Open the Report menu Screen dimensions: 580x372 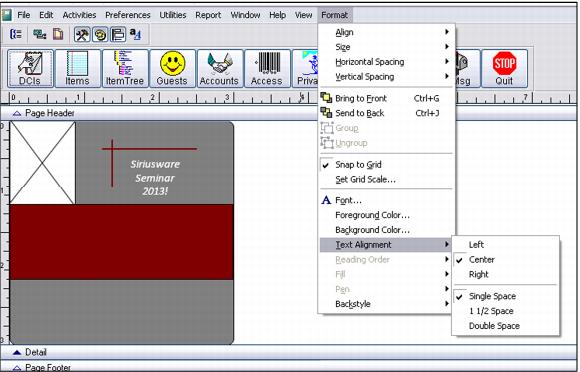pyautogui.click(x=208, y=15)
